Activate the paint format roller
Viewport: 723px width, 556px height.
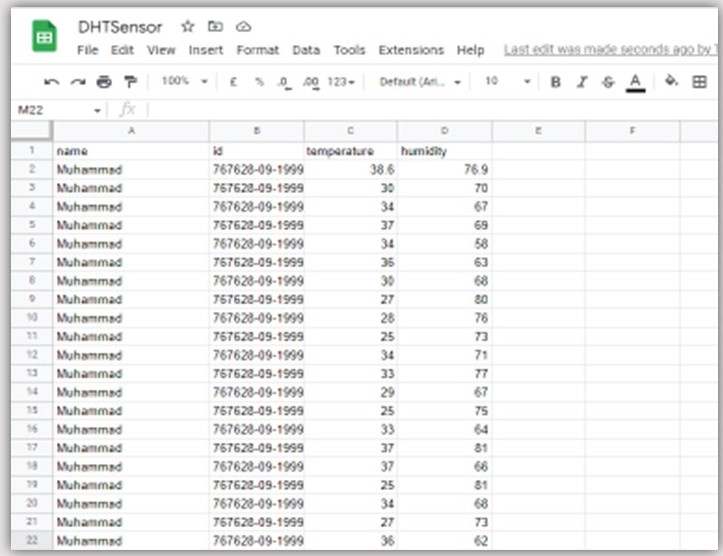click(x=130, y=82)
